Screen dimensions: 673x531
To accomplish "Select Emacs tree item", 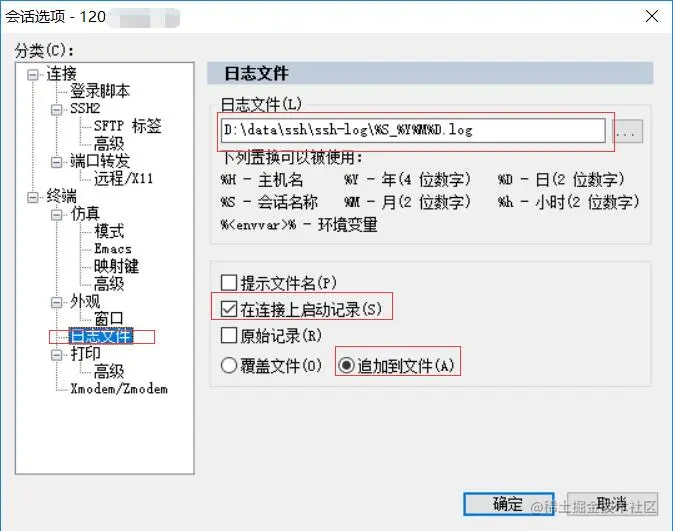I will point(113,249).
